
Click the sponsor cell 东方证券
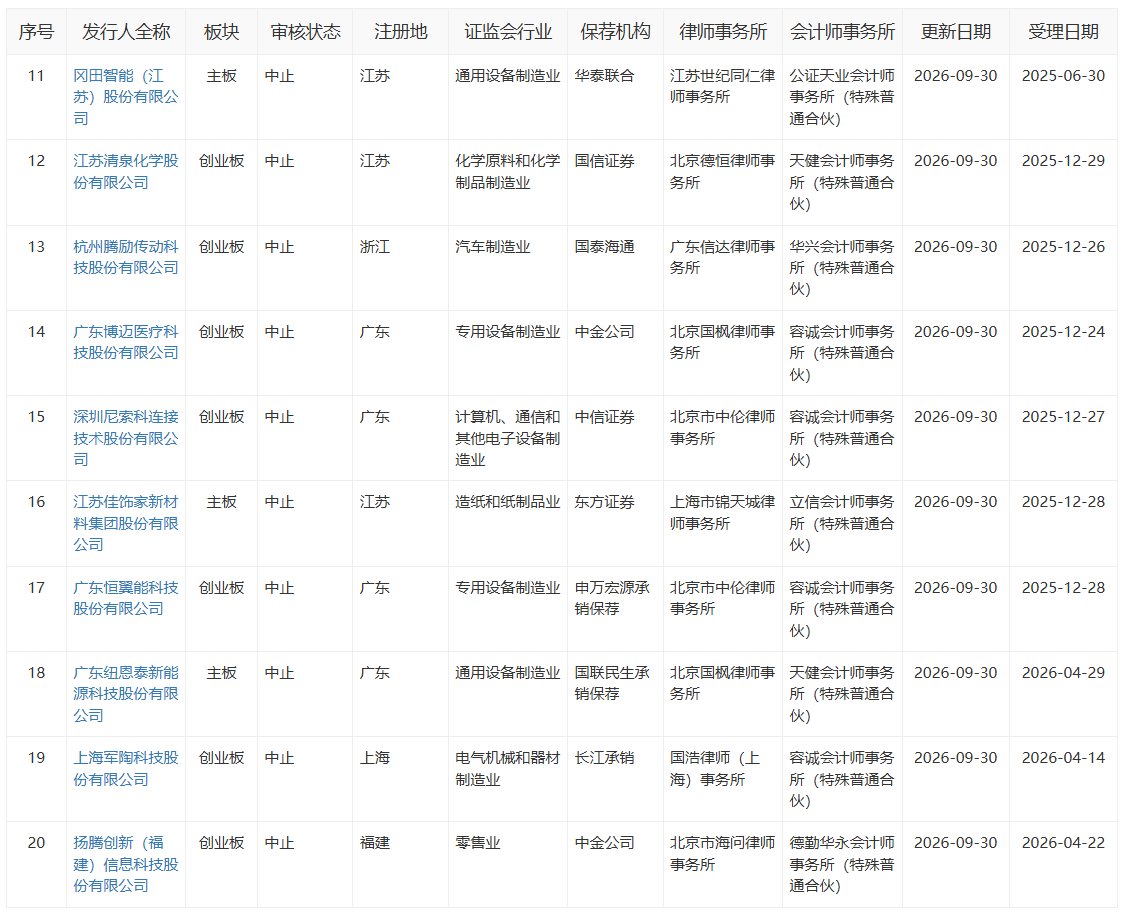(x=604, y=502)
